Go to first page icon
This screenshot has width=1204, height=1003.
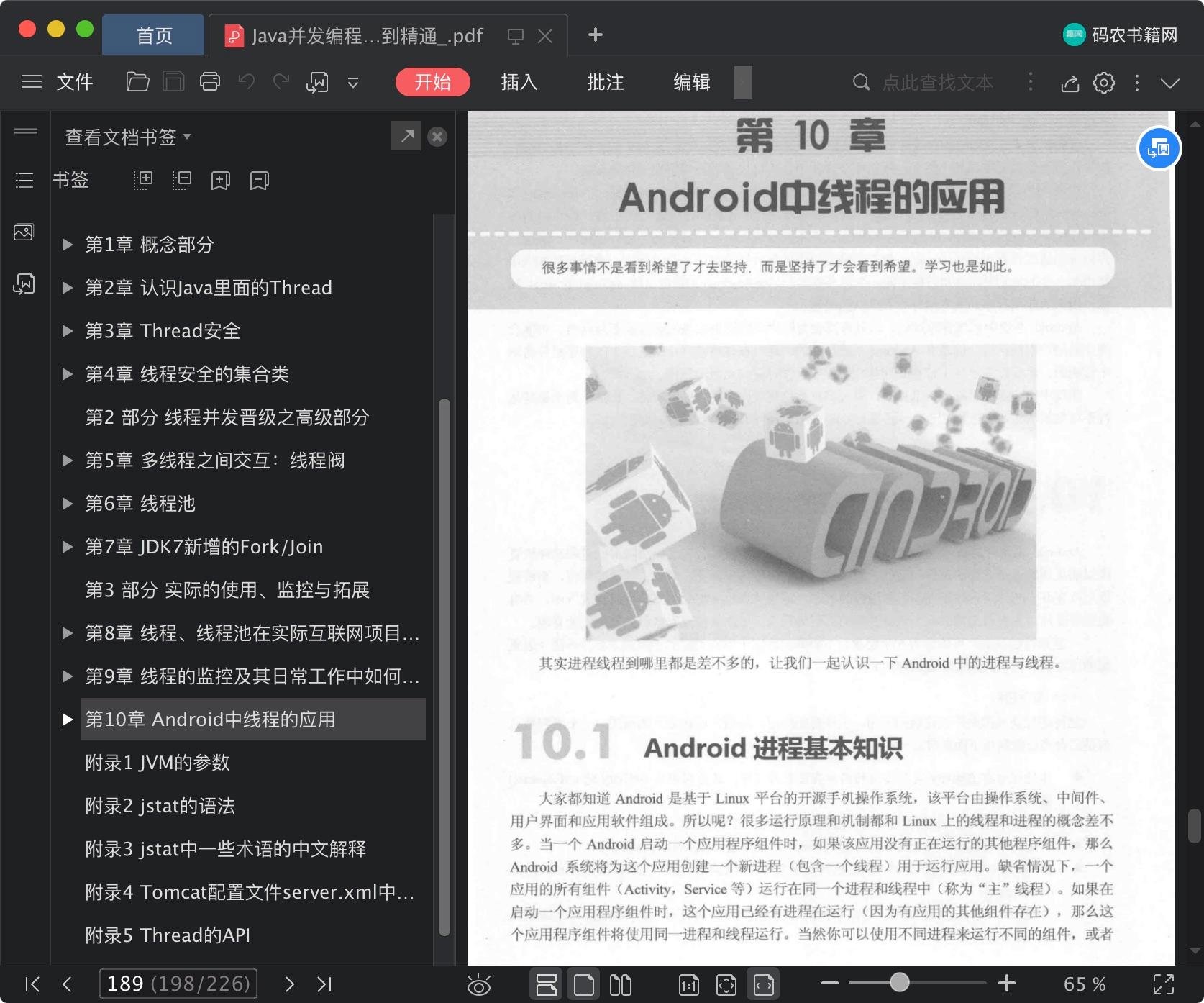[x=32, y=984]
